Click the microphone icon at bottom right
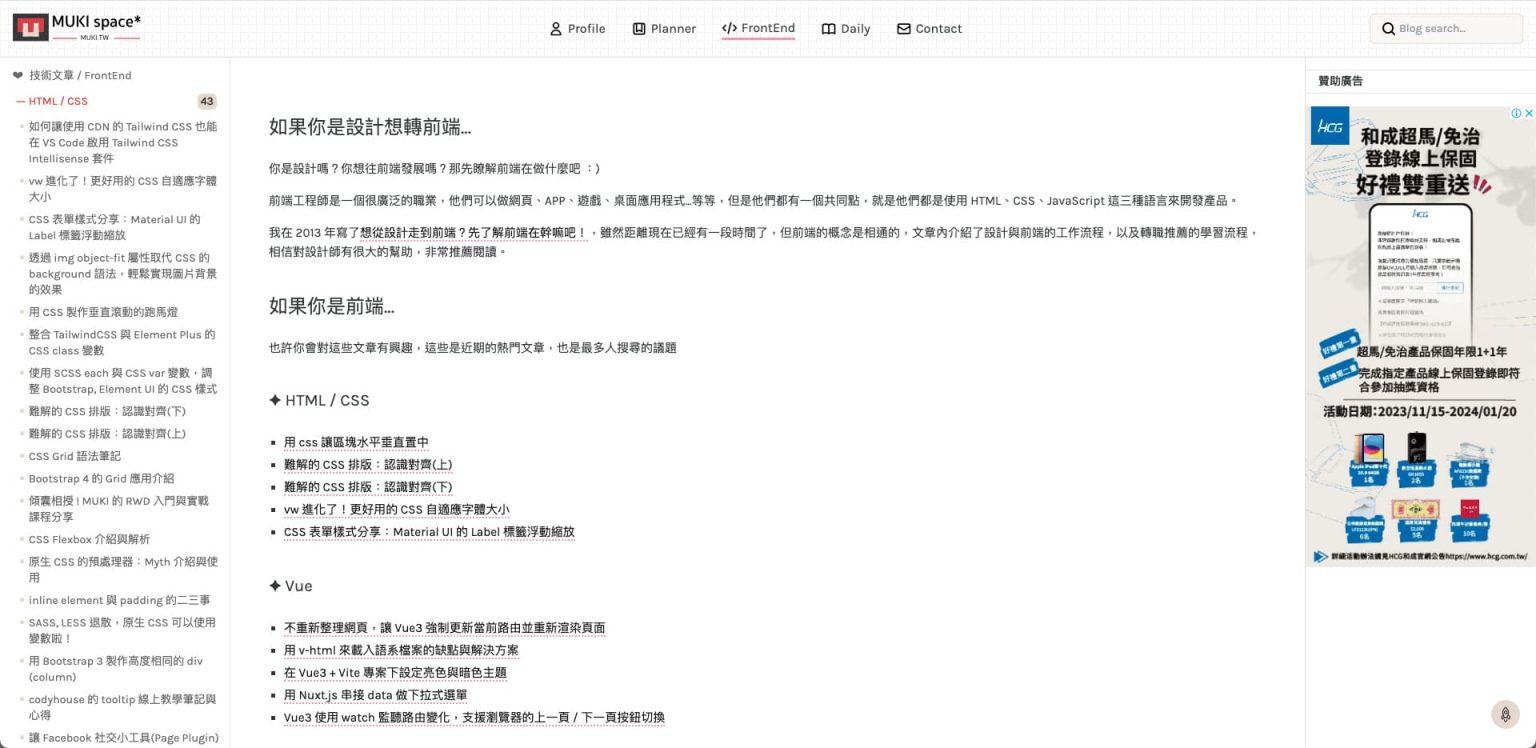 coord(1505,714)
